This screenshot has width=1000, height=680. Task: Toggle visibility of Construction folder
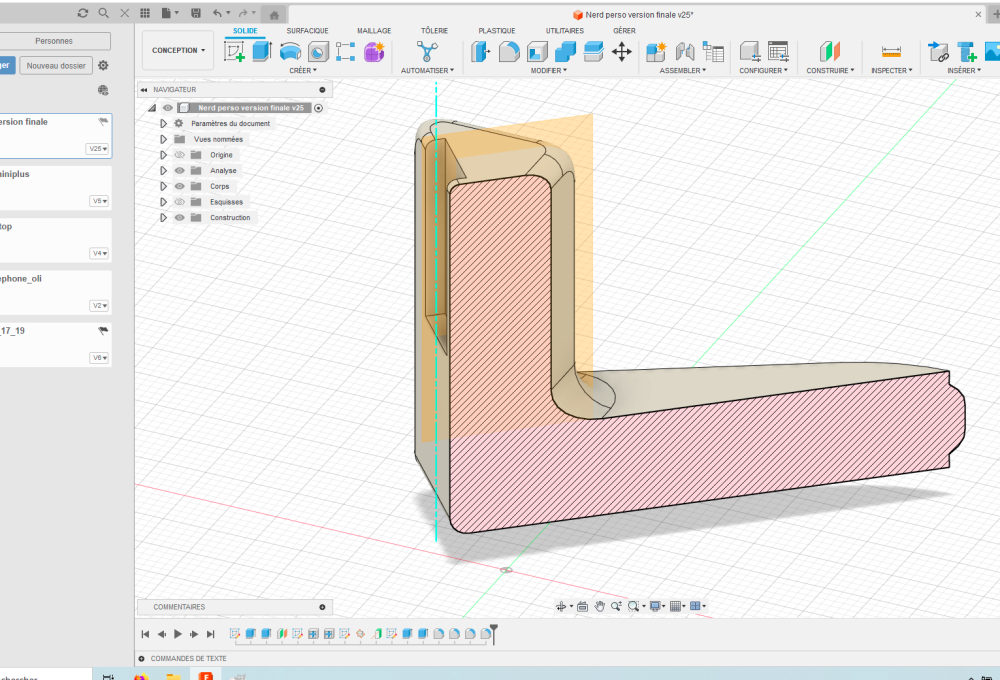click(180, 218)
